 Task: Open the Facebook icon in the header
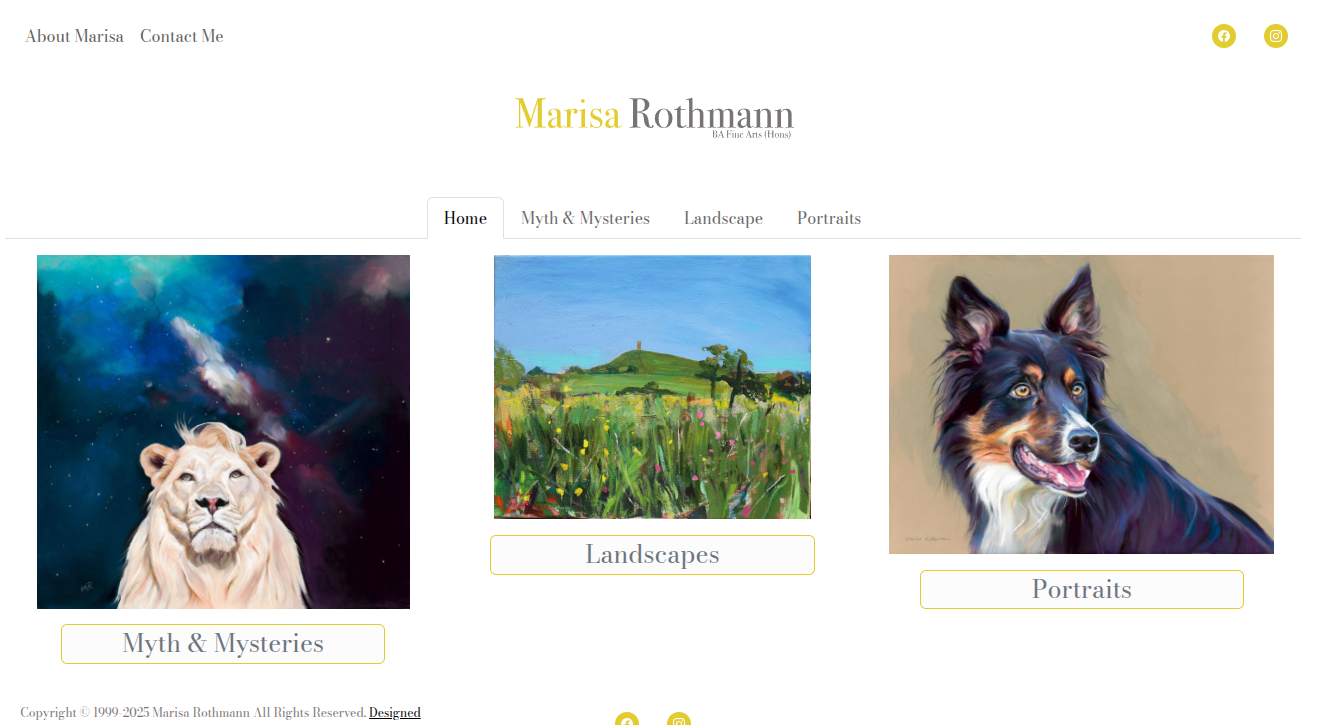(x=1223, y=36)
